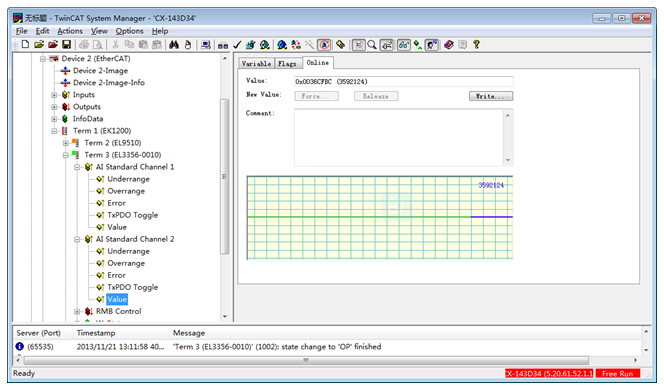Select Underrange under AI Standard Channel 1
The width and height of the screenshot is (664, 387).
[128, 179]
